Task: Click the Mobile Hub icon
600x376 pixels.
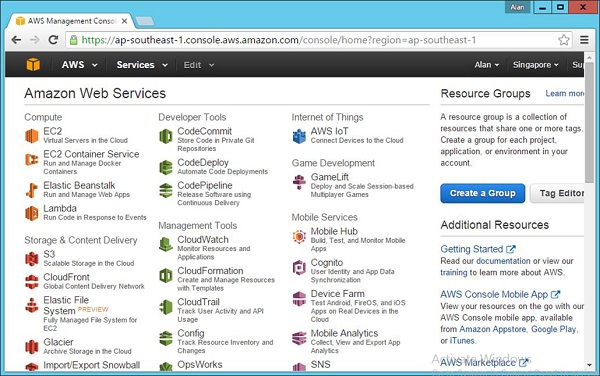Action: [299, 236]
